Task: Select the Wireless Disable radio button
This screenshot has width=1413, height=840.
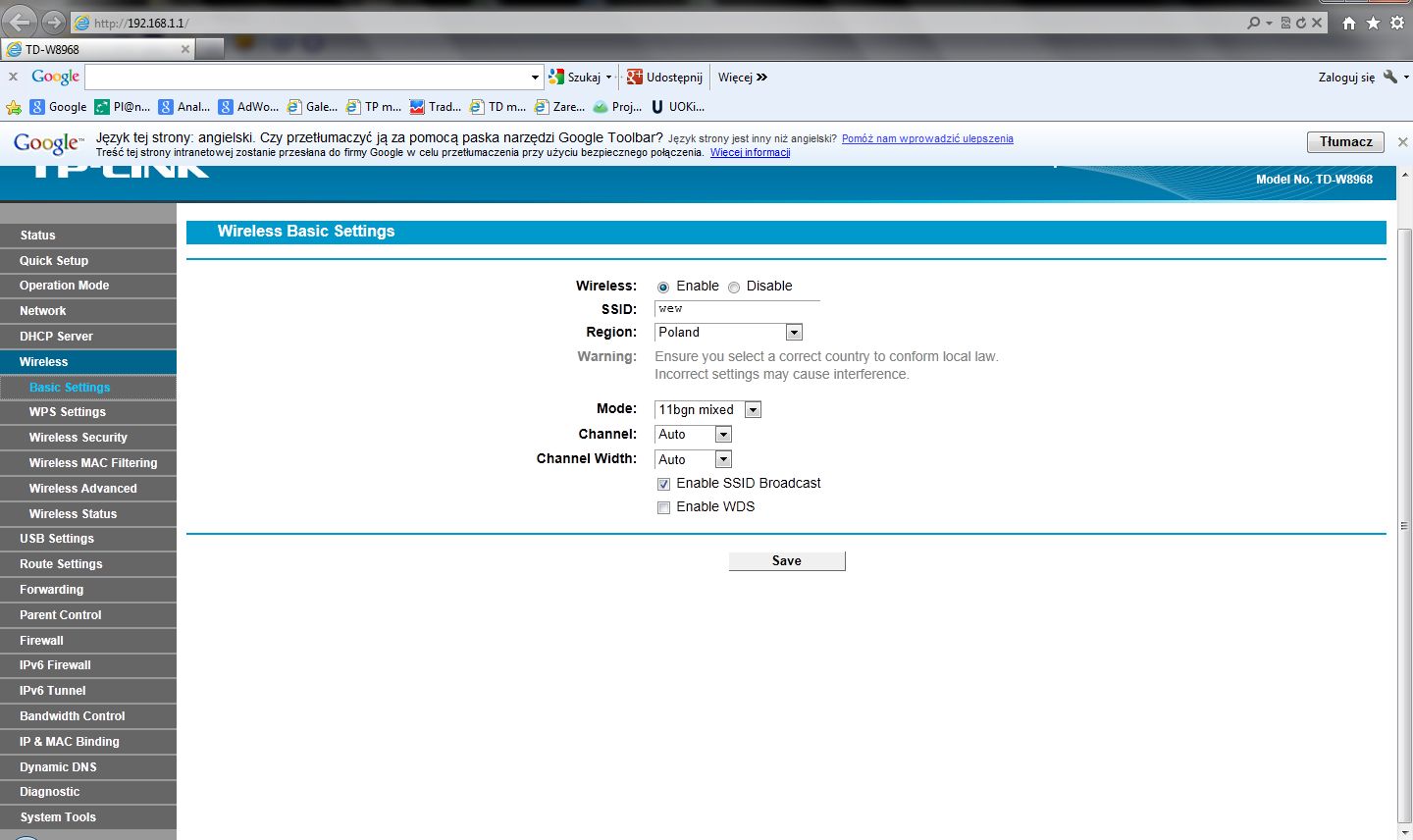Action: coord(734,287)
